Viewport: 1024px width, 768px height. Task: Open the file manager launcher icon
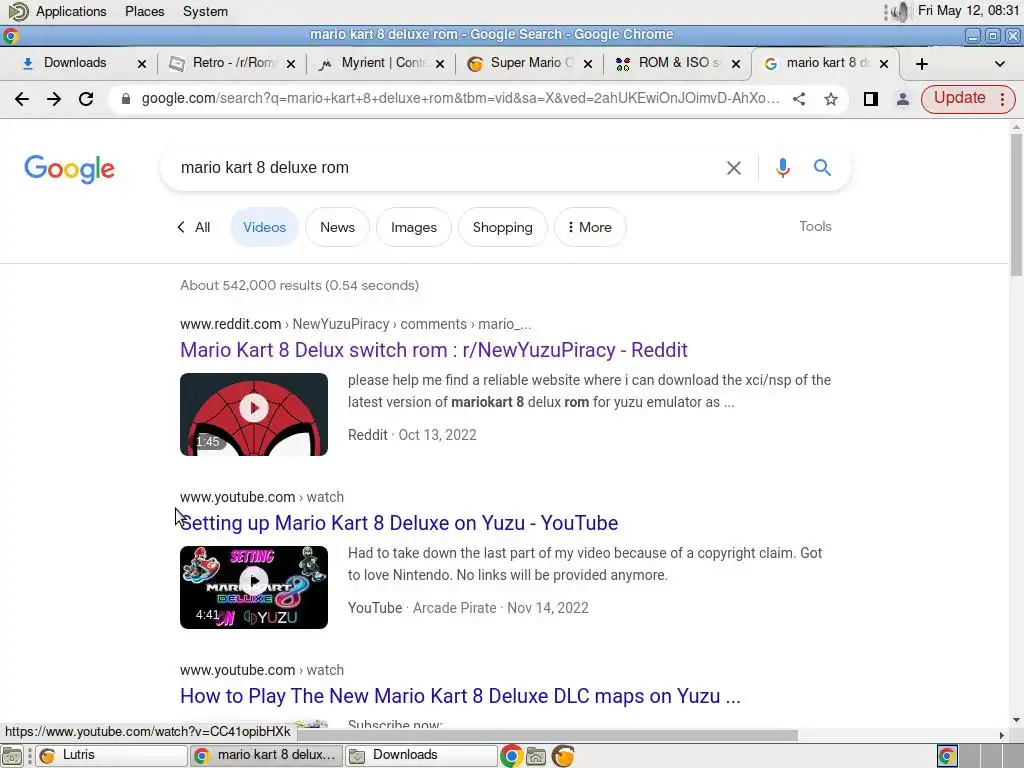[x=536, y=756]
